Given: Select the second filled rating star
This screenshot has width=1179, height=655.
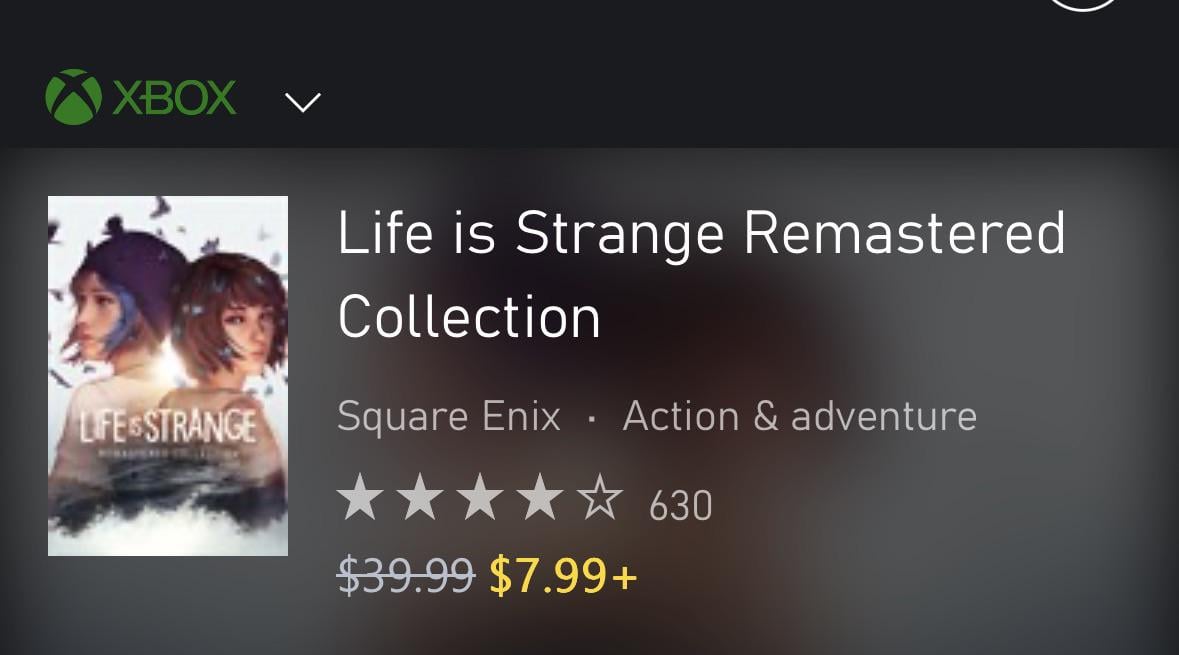Looking at the screenshot, I should tap(420, 498).
